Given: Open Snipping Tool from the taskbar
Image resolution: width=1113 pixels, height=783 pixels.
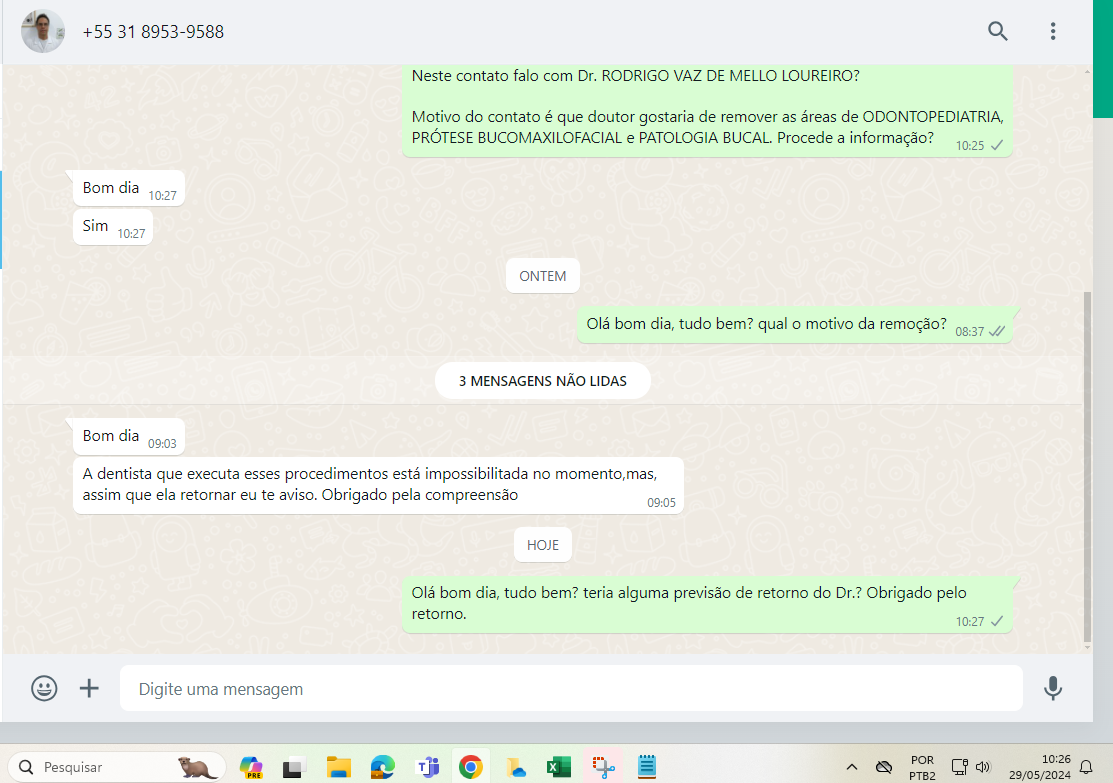Looking at the screenshot, I should (603, 767).
